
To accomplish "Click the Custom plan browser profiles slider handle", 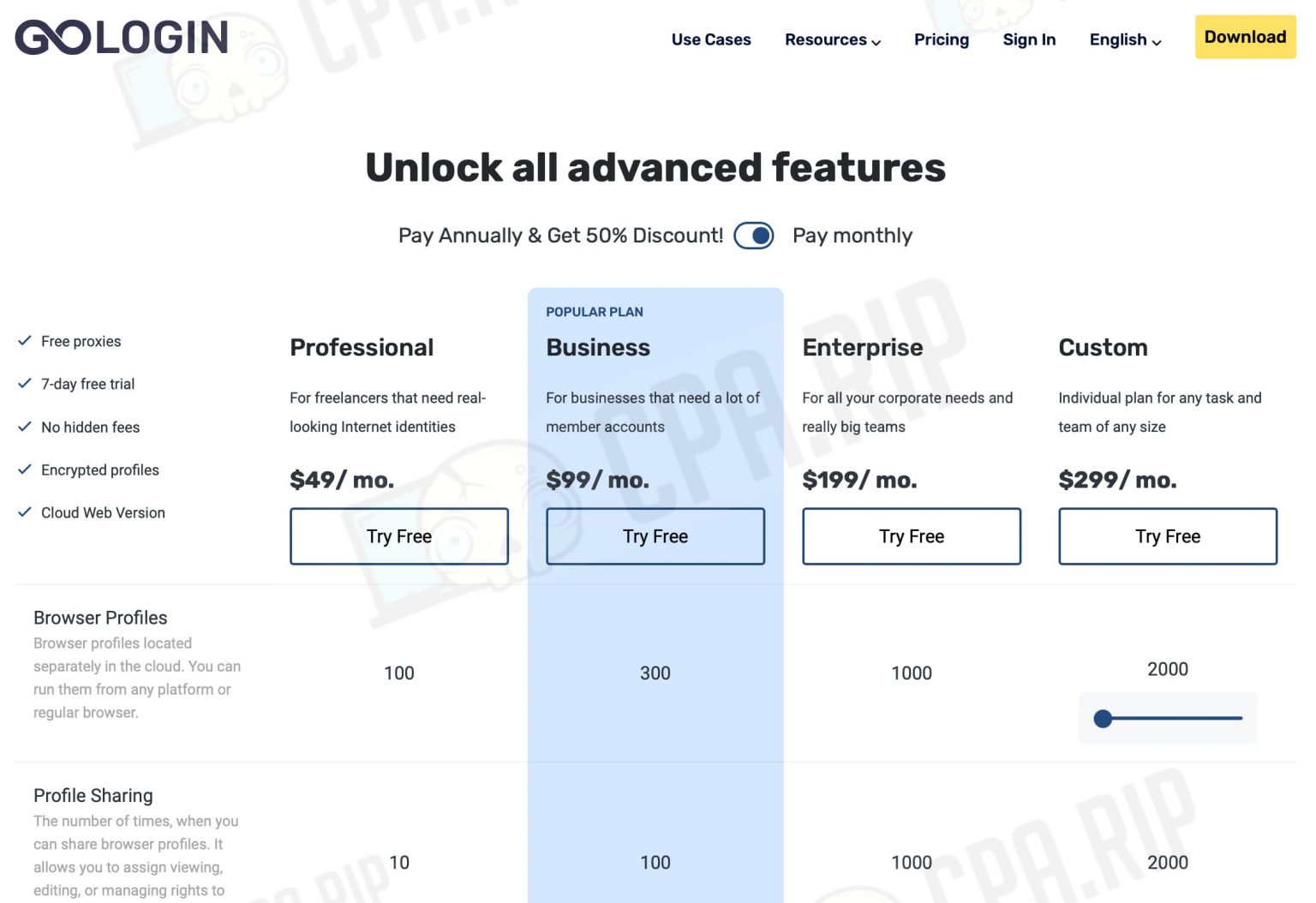I will point(1103,719).
